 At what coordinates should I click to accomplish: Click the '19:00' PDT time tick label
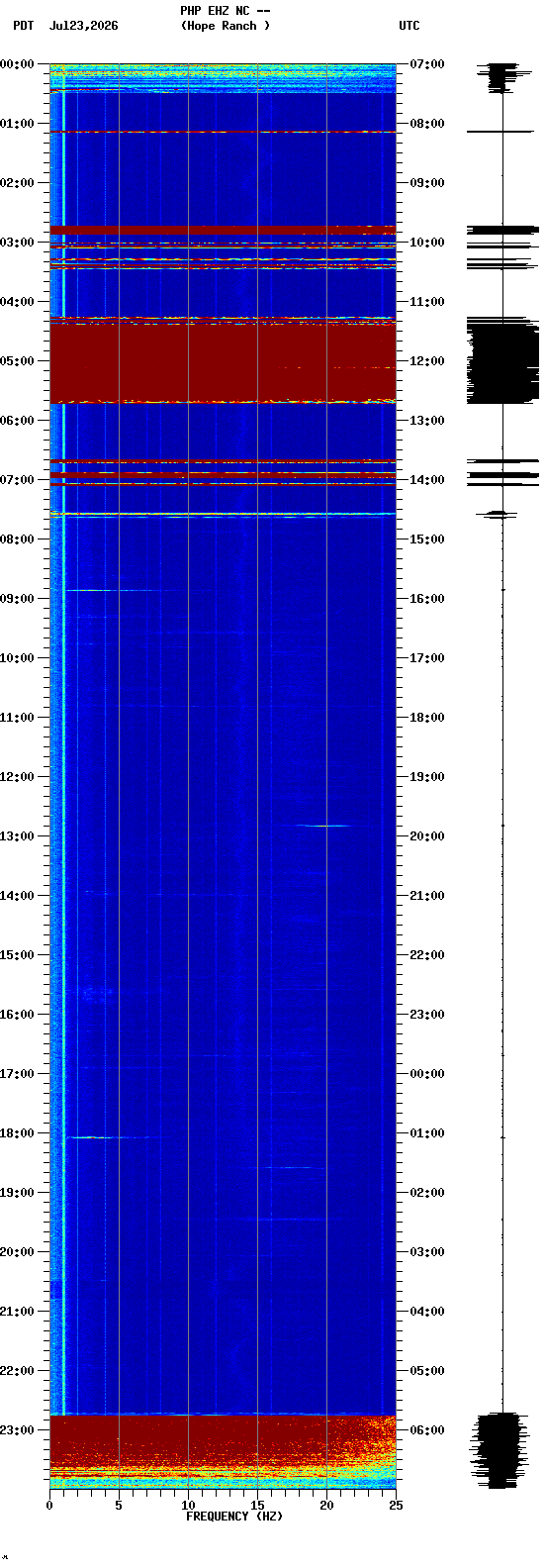pyautogui.click(x=17, y=1193)
